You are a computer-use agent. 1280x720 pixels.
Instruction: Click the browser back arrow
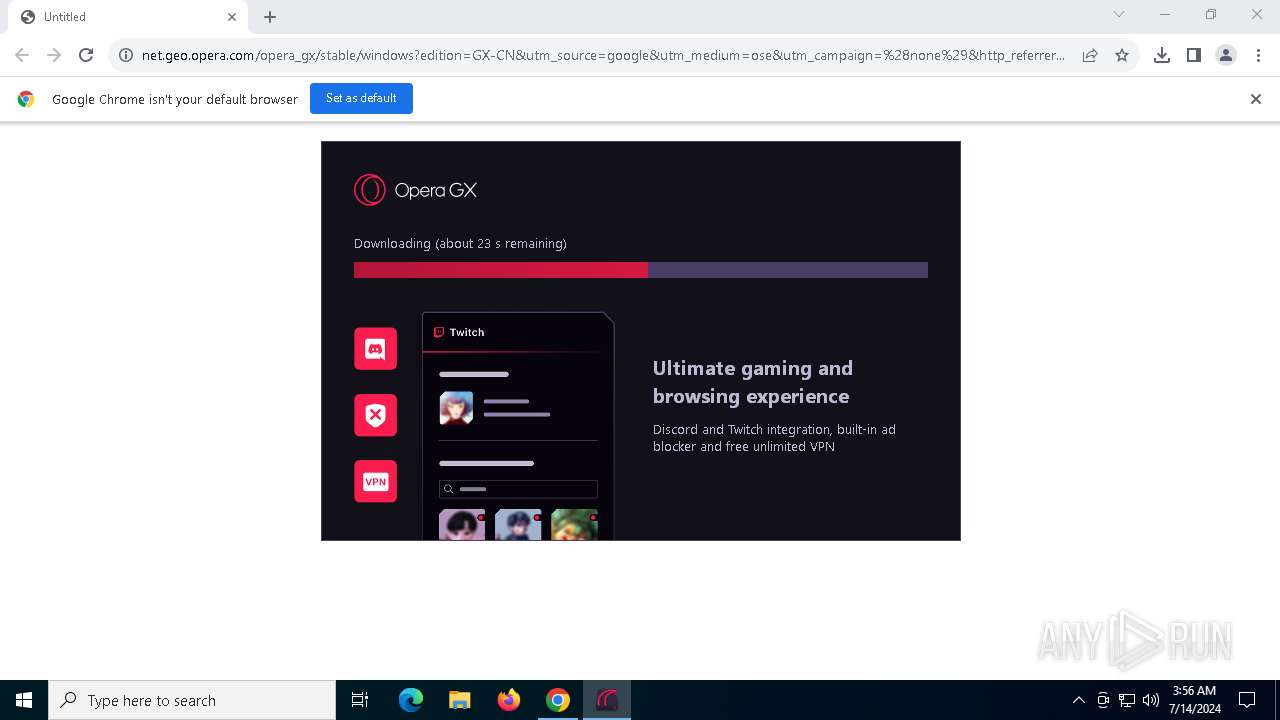point(22,55)
